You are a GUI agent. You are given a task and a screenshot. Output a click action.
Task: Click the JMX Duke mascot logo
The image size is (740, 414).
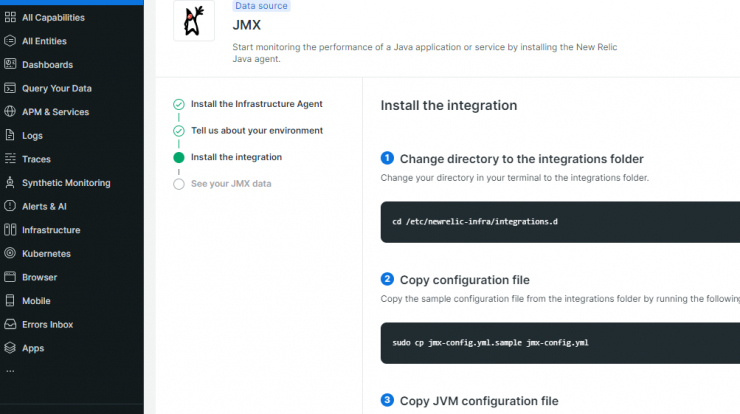pyautogui.click(x=194, y=20)
